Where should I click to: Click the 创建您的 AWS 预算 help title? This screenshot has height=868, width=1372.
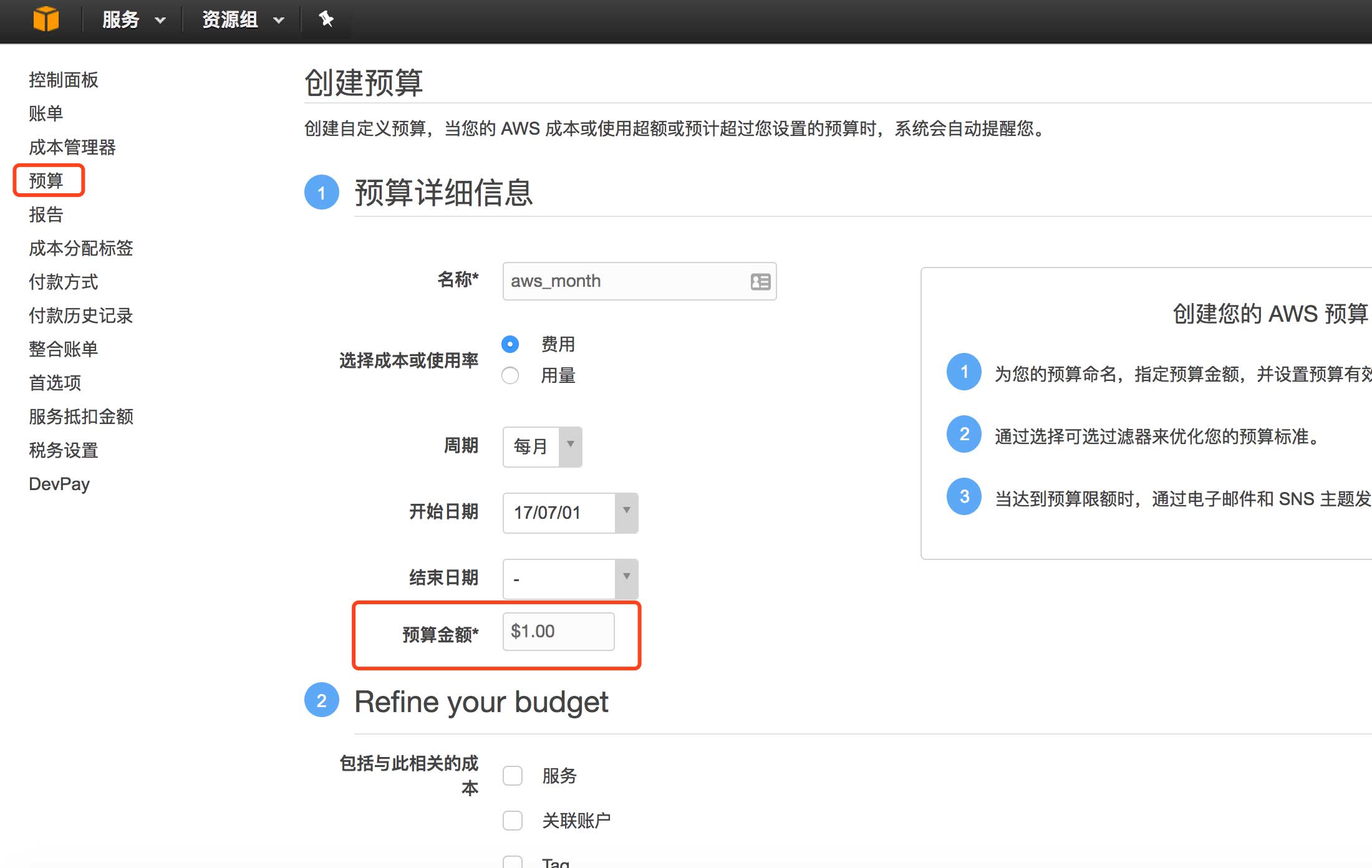pyautogui.click(x=1270, y=314)
